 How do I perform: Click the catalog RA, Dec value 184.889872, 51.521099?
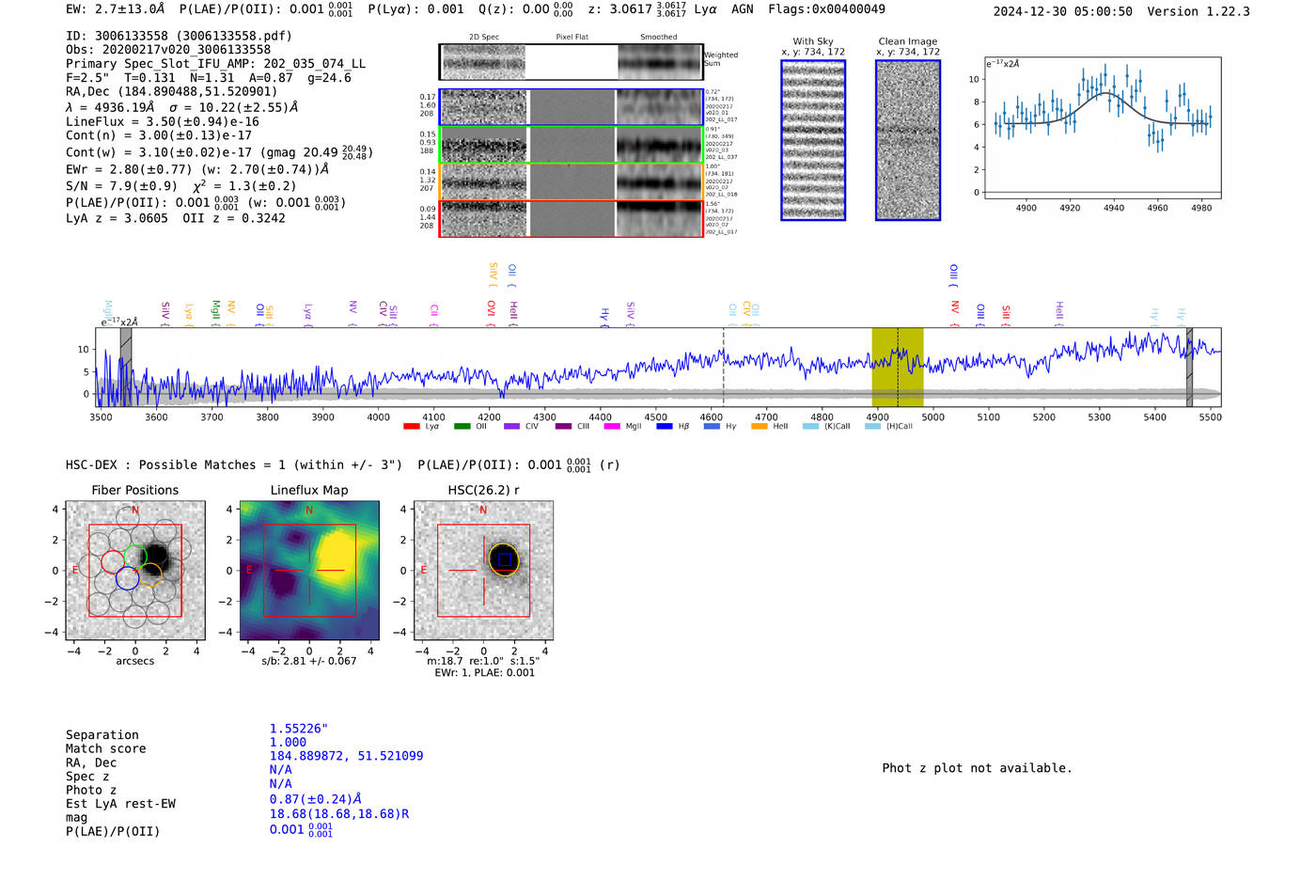(346, 756)
